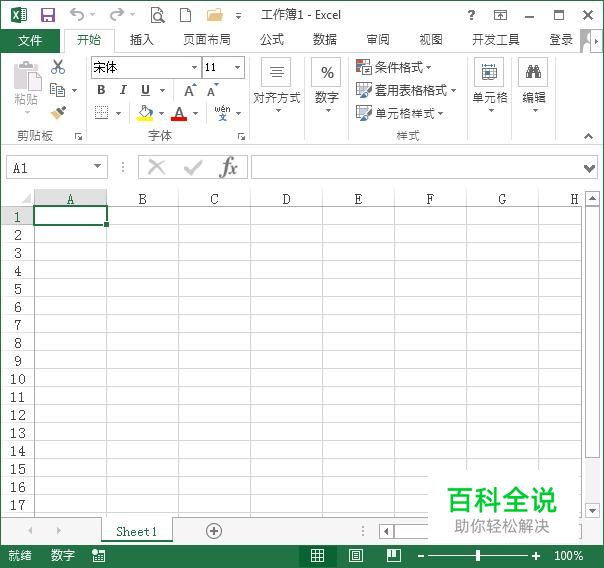Screen dimensions: 604x568
Task: Toggle Underline formatting
Action: click(x=145, y=90)
